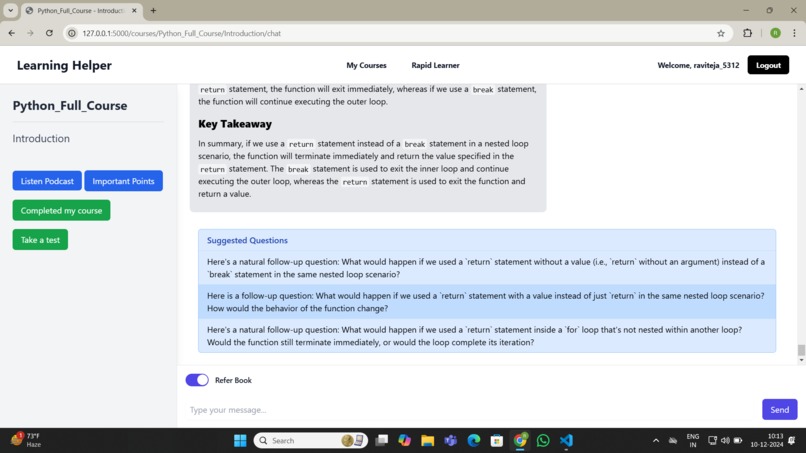Image resolution: width=806 pixels, height=453 pixels.
Task: Open Microsoft Store from the taskbar
Action: (497, 441)
